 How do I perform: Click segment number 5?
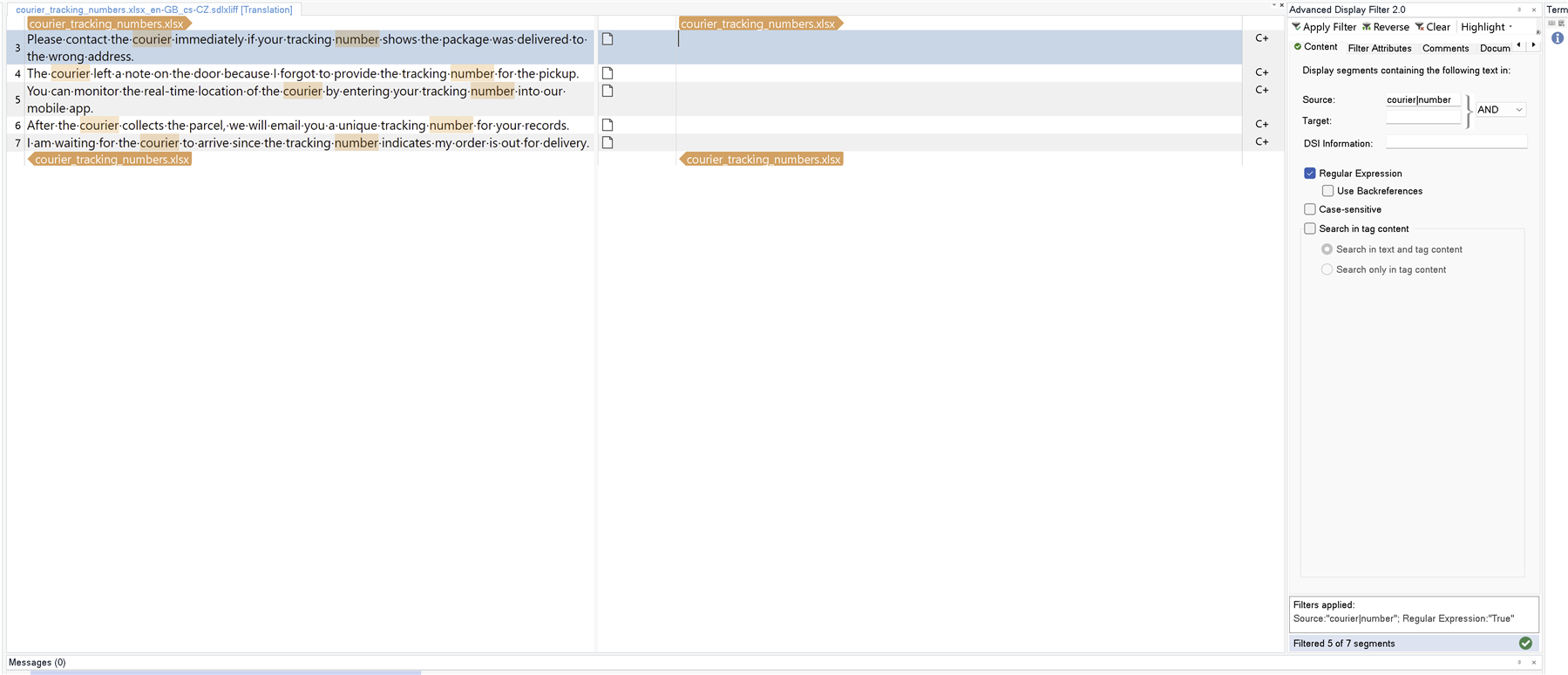pos(17,99)
